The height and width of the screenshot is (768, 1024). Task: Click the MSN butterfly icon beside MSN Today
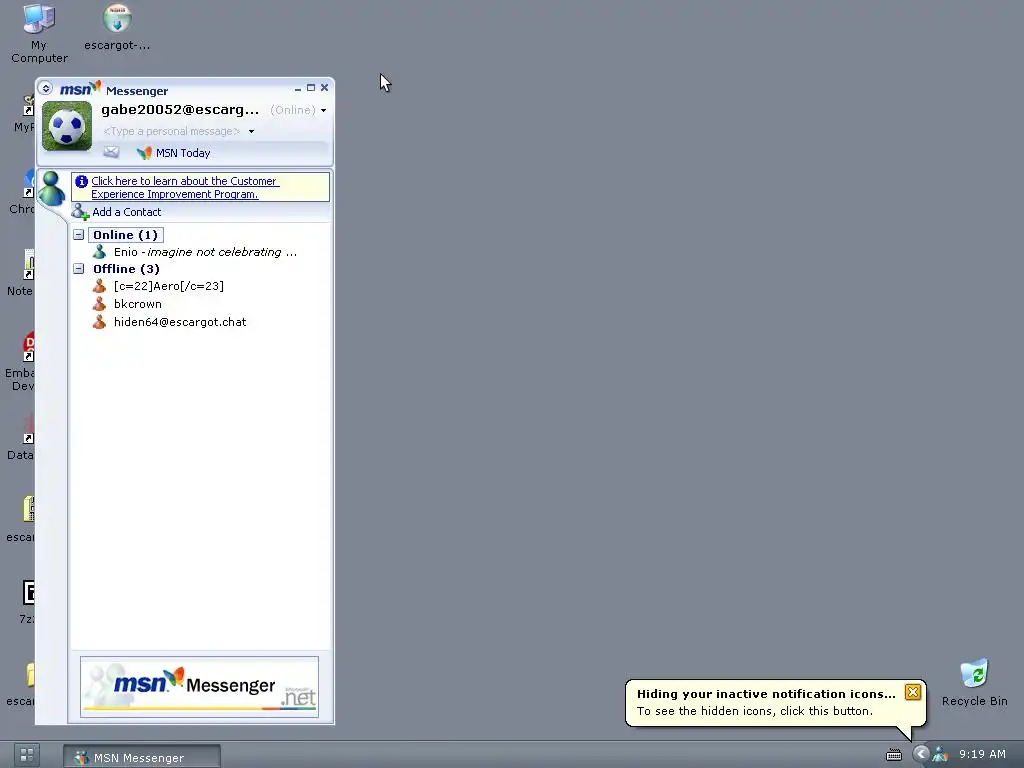coord(144,153)
